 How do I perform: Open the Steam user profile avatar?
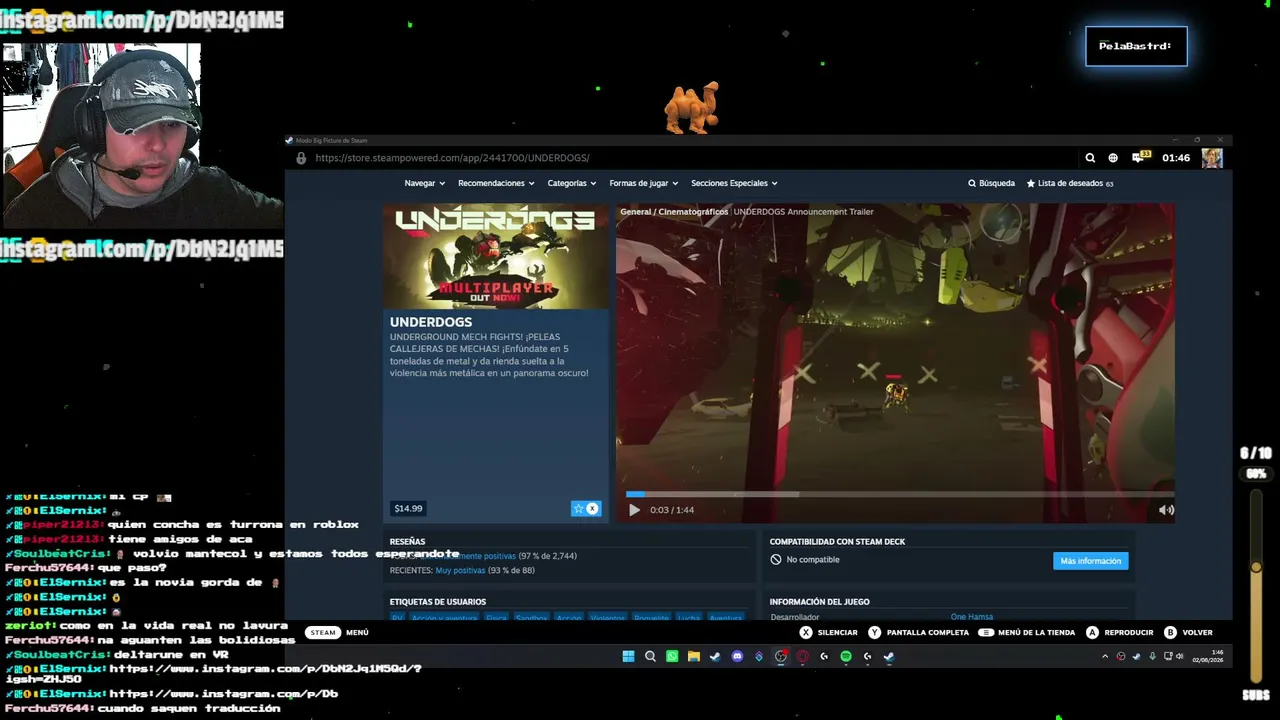click(x=1212, y=158)
